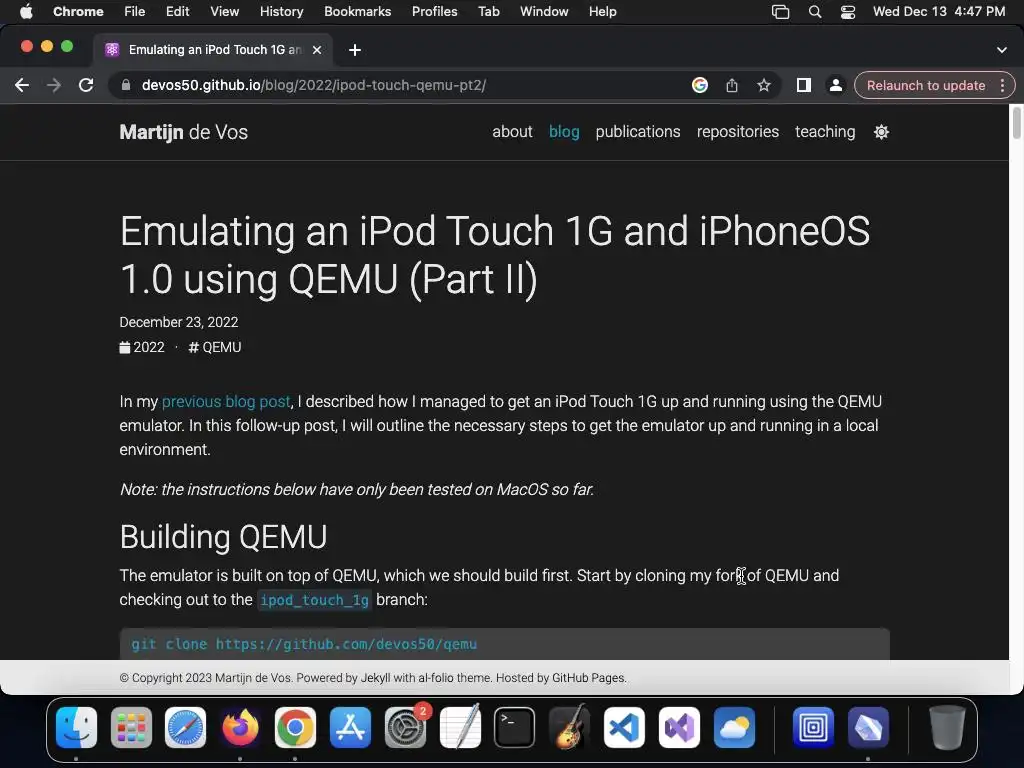Image resolution: width=1024 pixels, height=768 pixels.
Task: Open Chrome's three-dot menu
Action: click(x=1002, y=86)
